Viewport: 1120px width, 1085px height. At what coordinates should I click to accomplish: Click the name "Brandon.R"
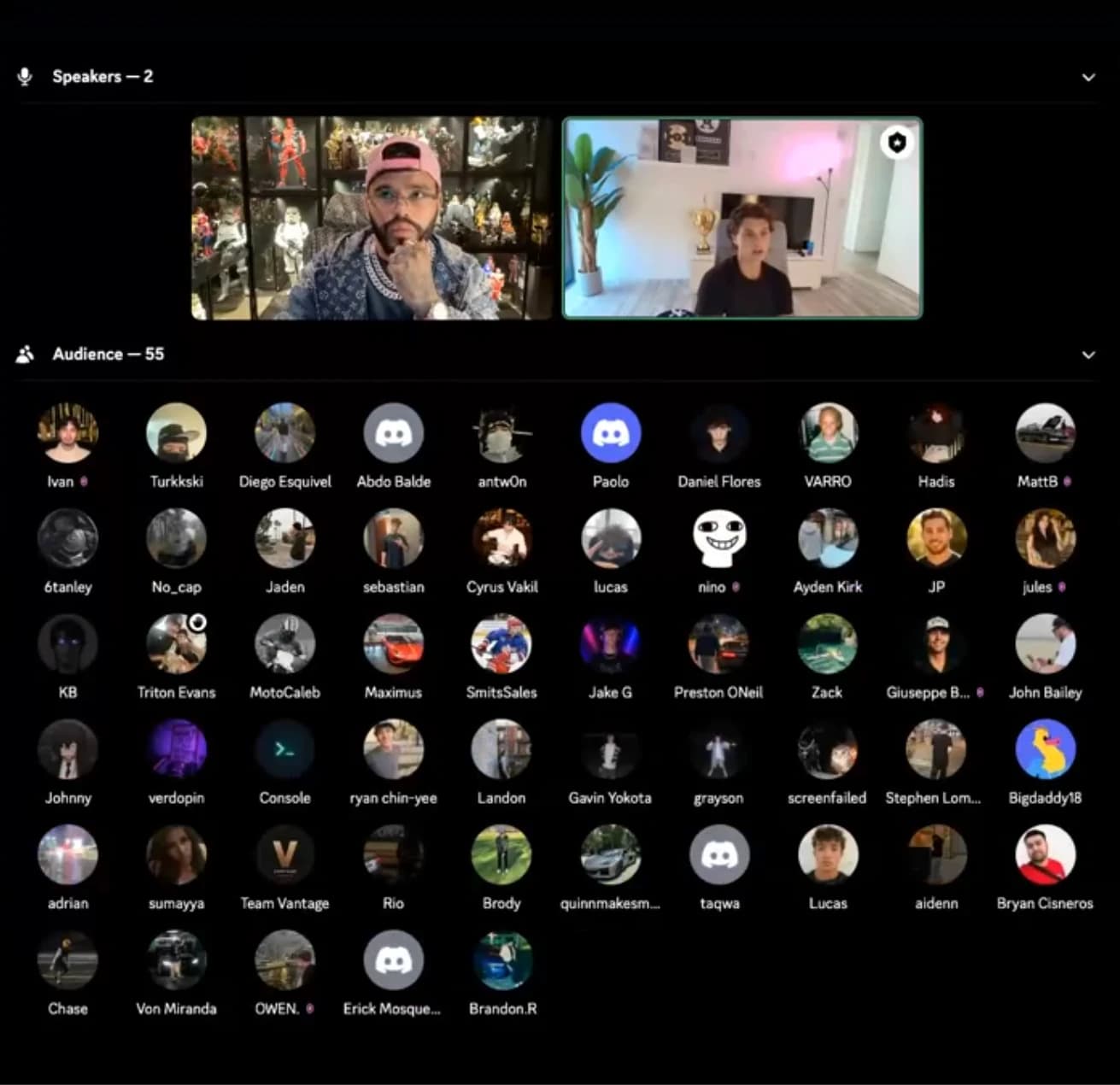point(502,1009)
